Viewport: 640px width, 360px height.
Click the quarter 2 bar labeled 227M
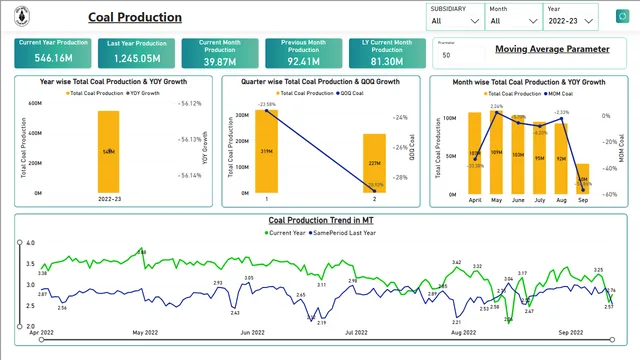[x=374, y=163]
